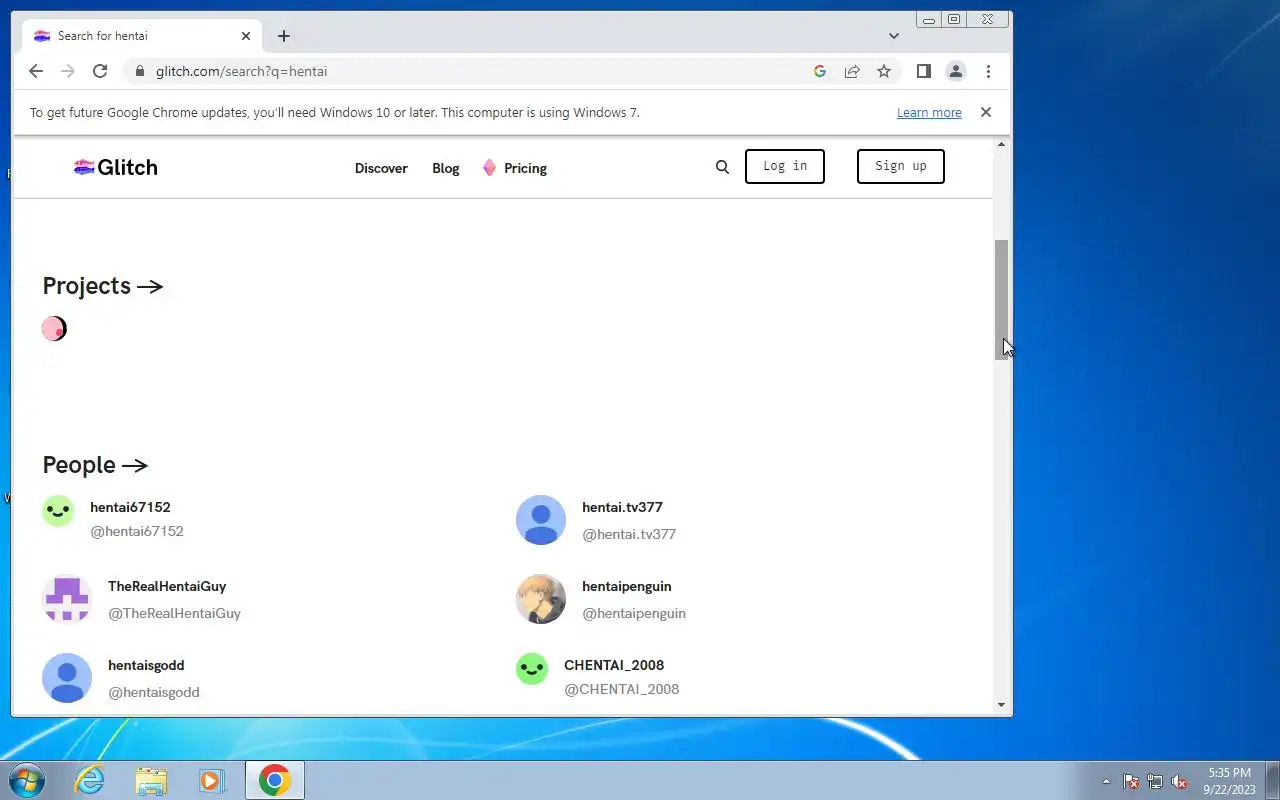
Task: Click the @TheRealHentaiGuy handle text
Action: [x=174, y=613]
